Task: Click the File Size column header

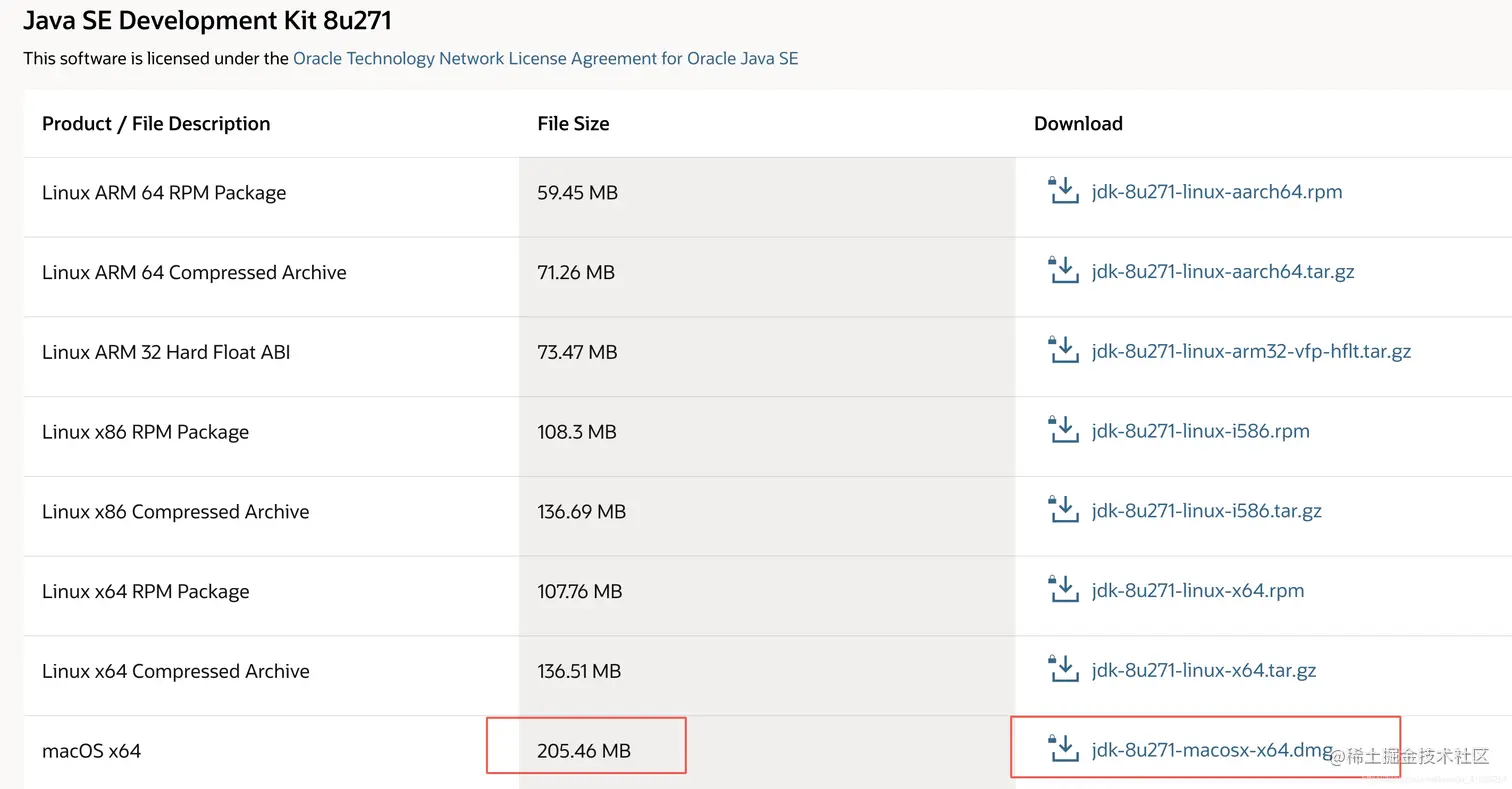Action: tap(573, 124)
